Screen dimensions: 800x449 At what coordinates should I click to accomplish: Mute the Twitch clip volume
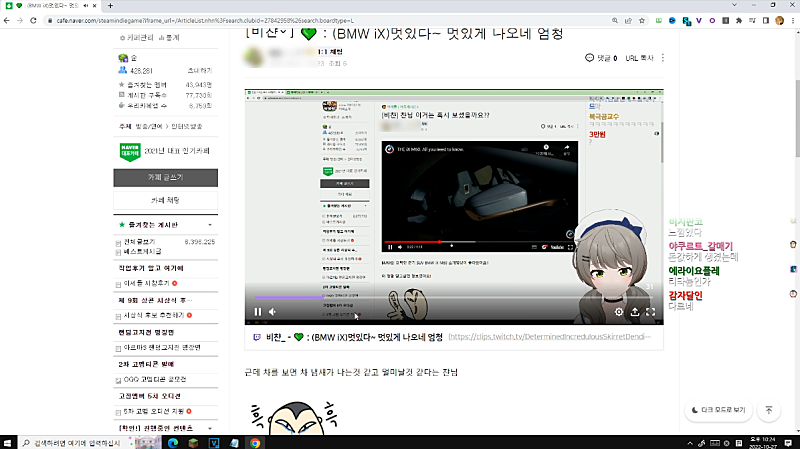pos(272,311)
